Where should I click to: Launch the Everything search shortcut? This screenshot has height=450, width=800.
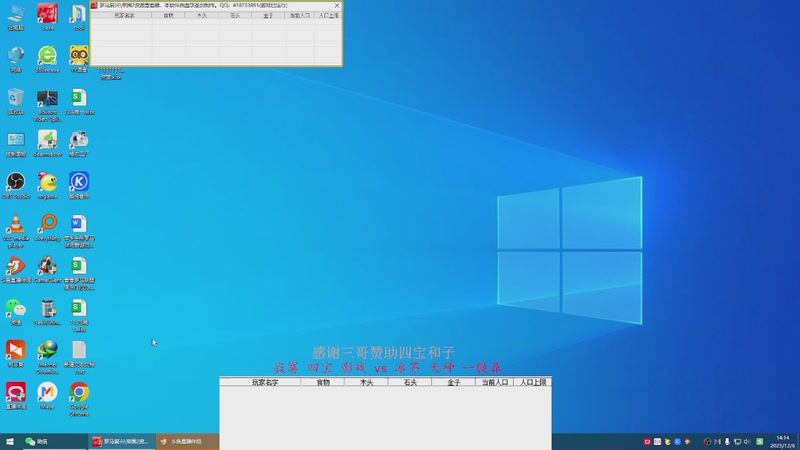(x=48, y=227)
